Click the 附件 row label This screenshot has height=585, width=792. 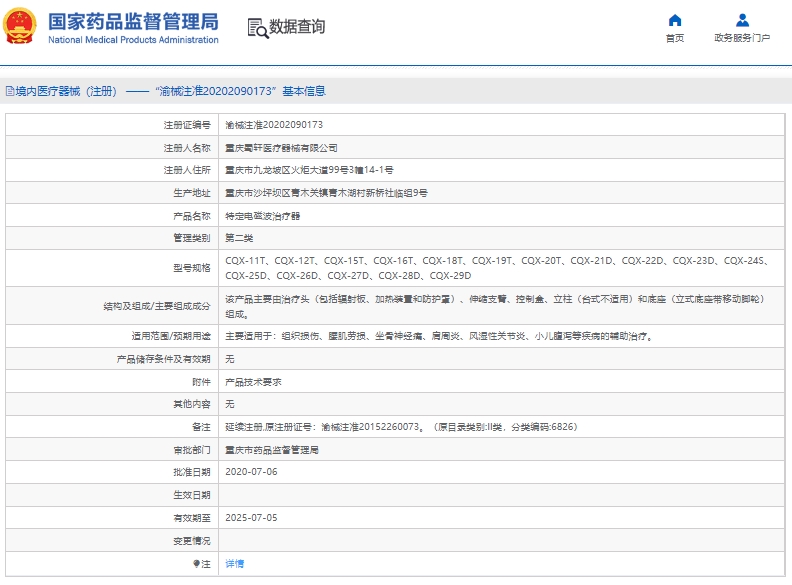(x=201, y=382)
